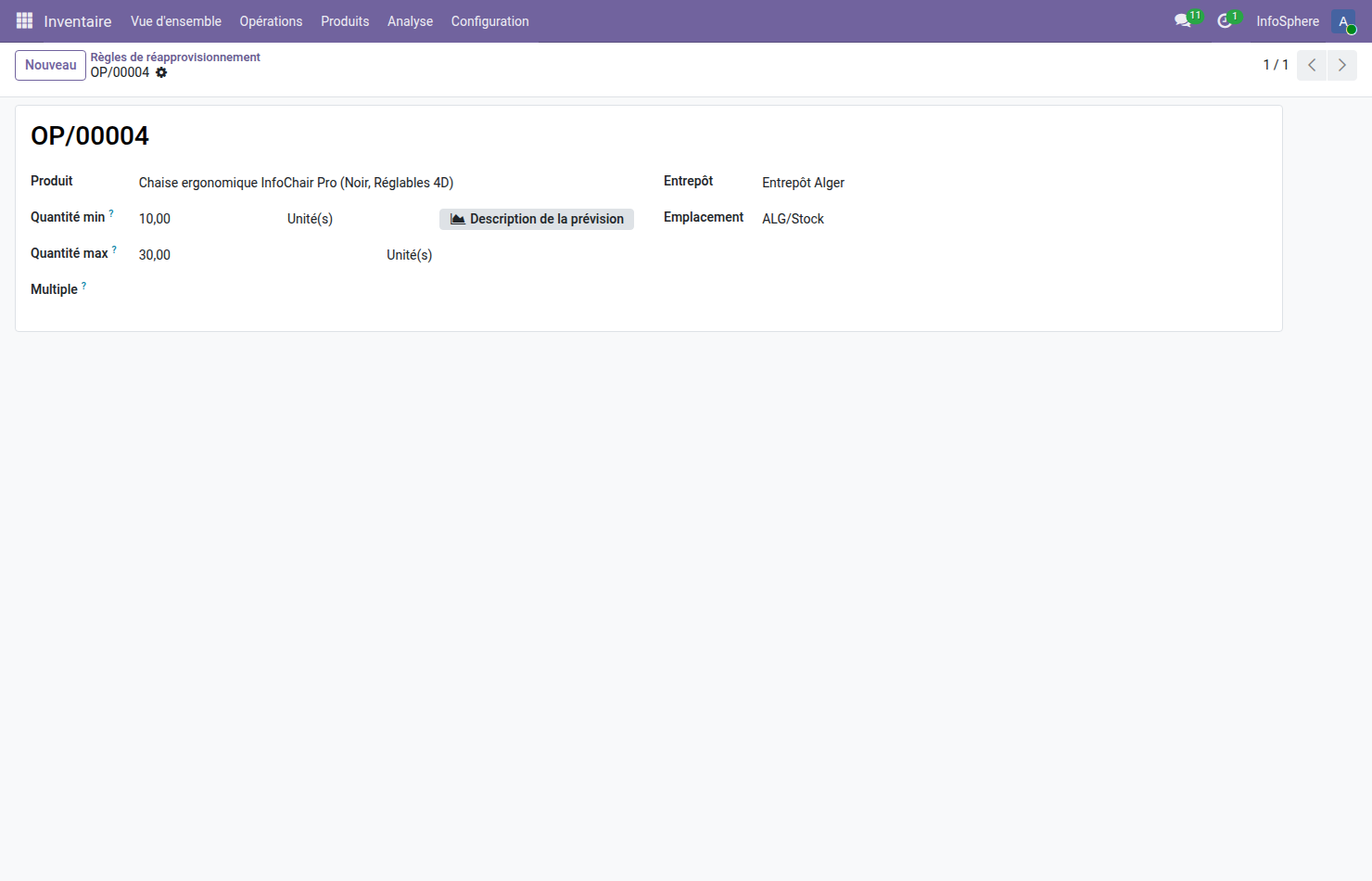Viewport: 1372px width, 881px height.
Task: Open the record actions gear icon
Action: [x=161, y=72]
